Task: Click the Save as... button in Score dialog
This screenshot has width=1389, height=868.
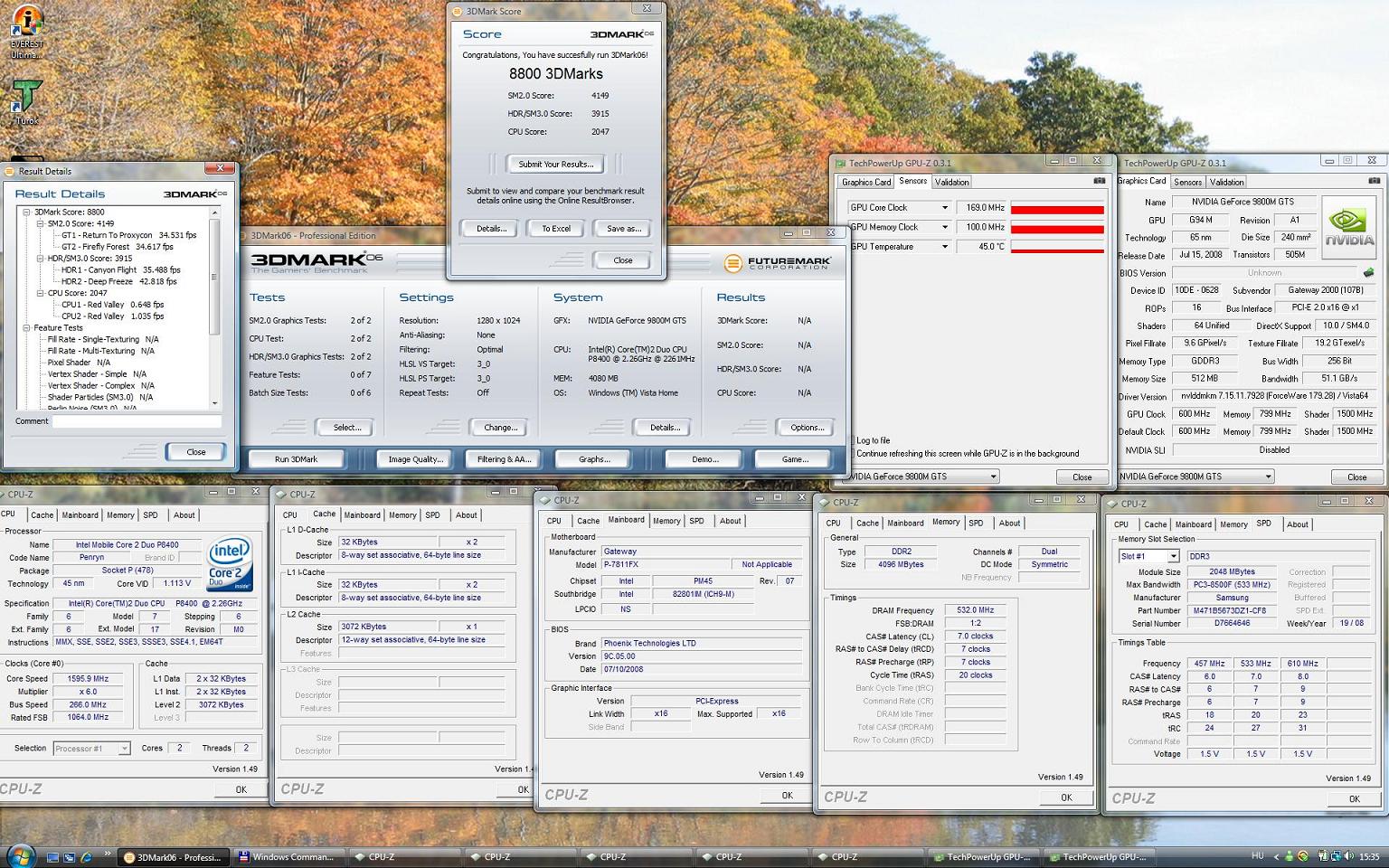Action: pyautogui.click(x=623, y=229)
